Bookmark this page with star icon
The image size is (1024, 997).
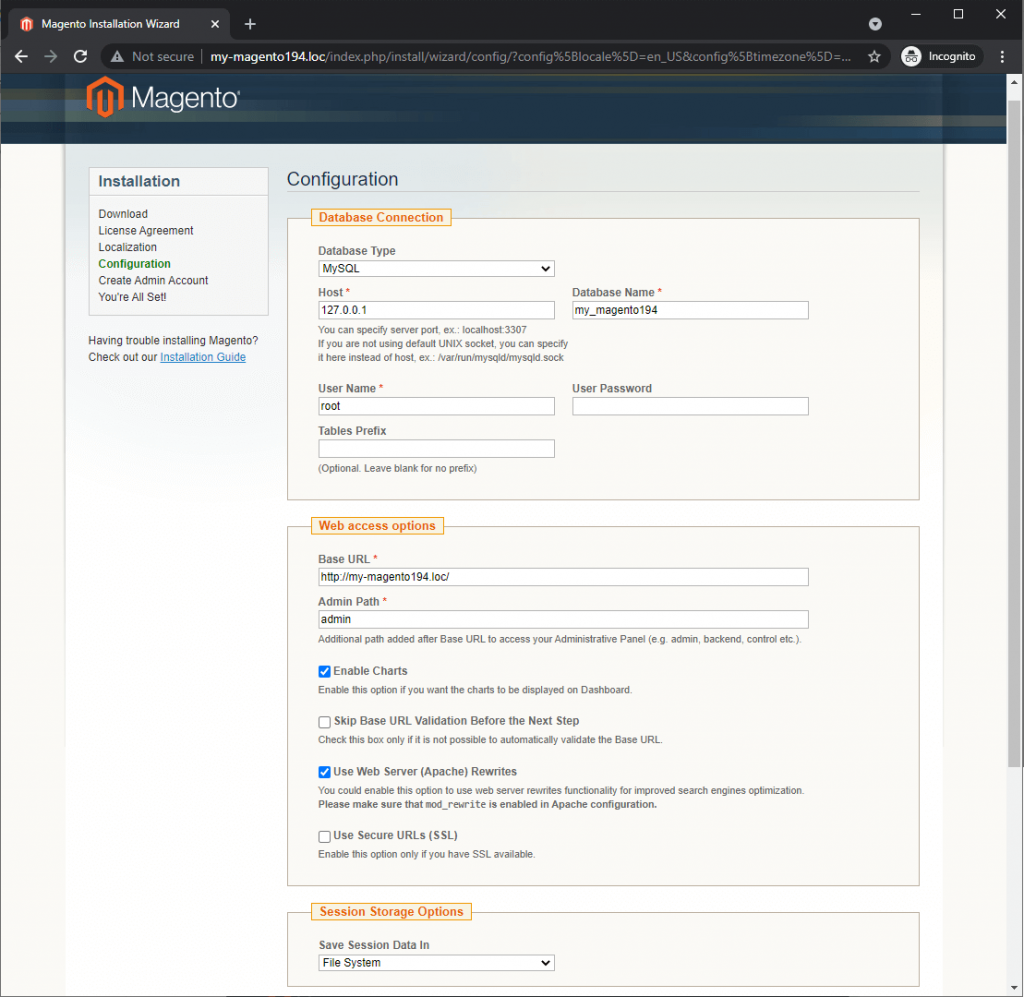[874, 57]
